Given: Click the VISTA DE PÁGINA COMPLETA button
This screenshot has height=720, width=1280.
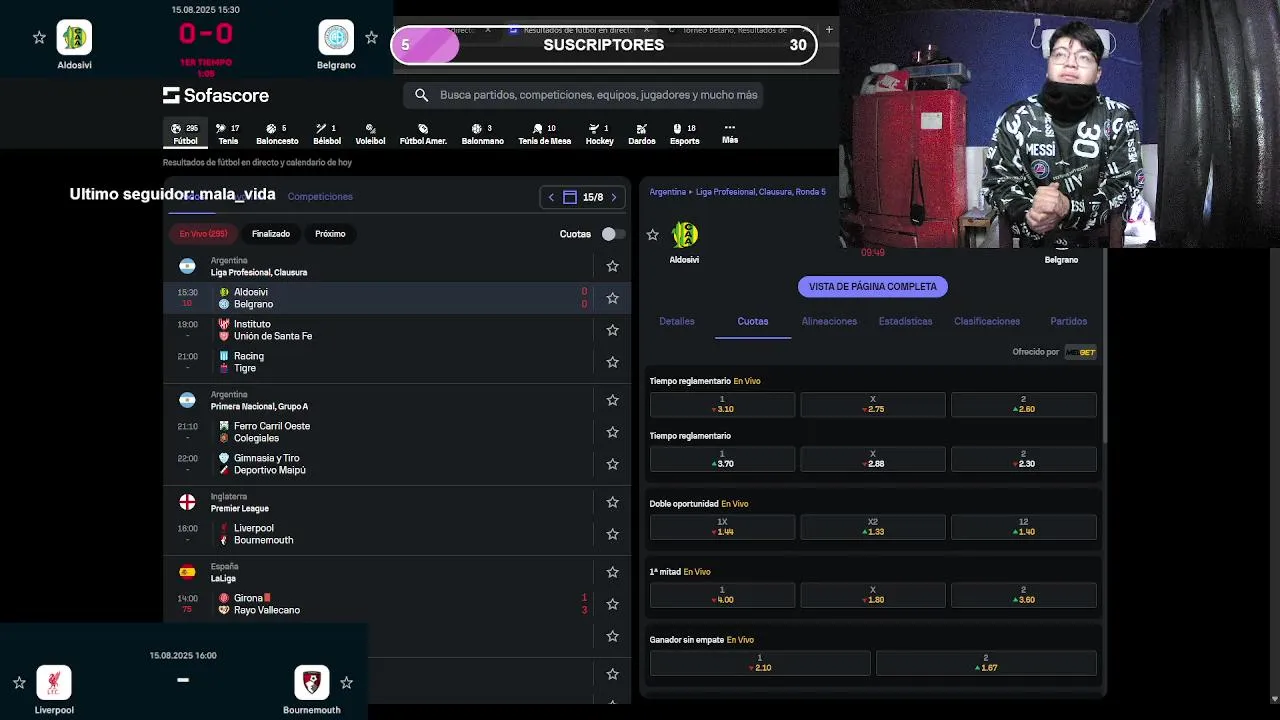Looking at the screenshot, I should [873, 287].
